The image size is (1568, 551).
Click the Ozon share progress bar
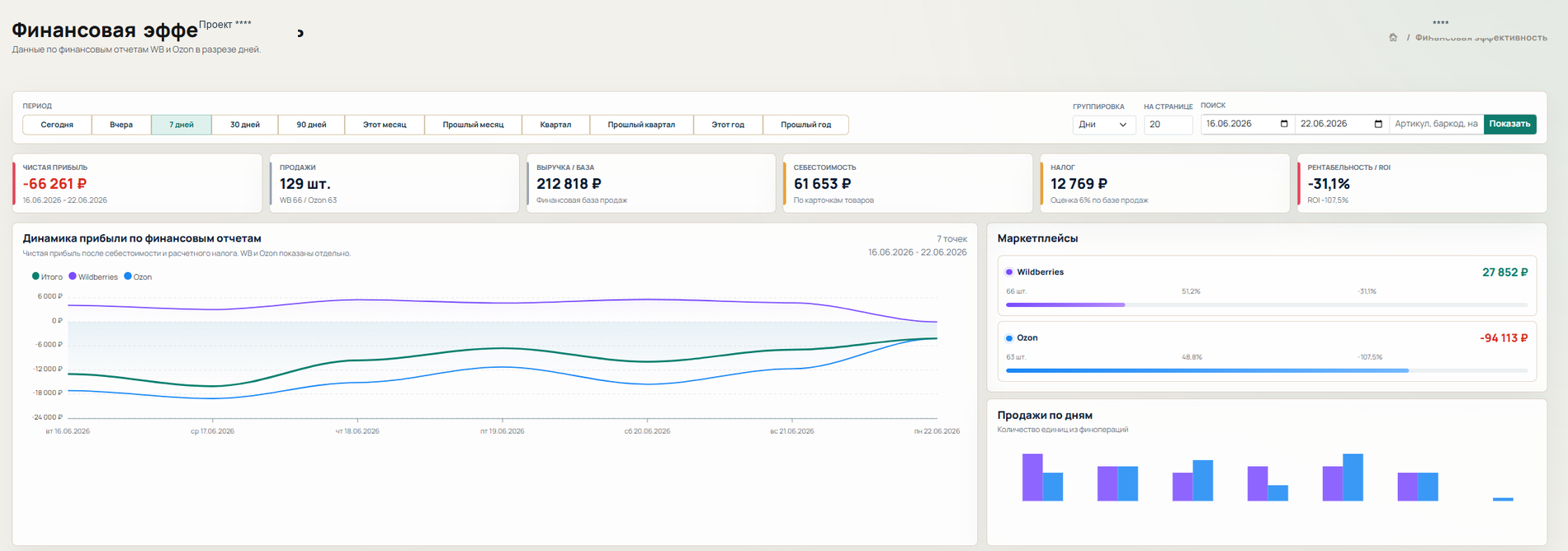tap(1267, 370)
